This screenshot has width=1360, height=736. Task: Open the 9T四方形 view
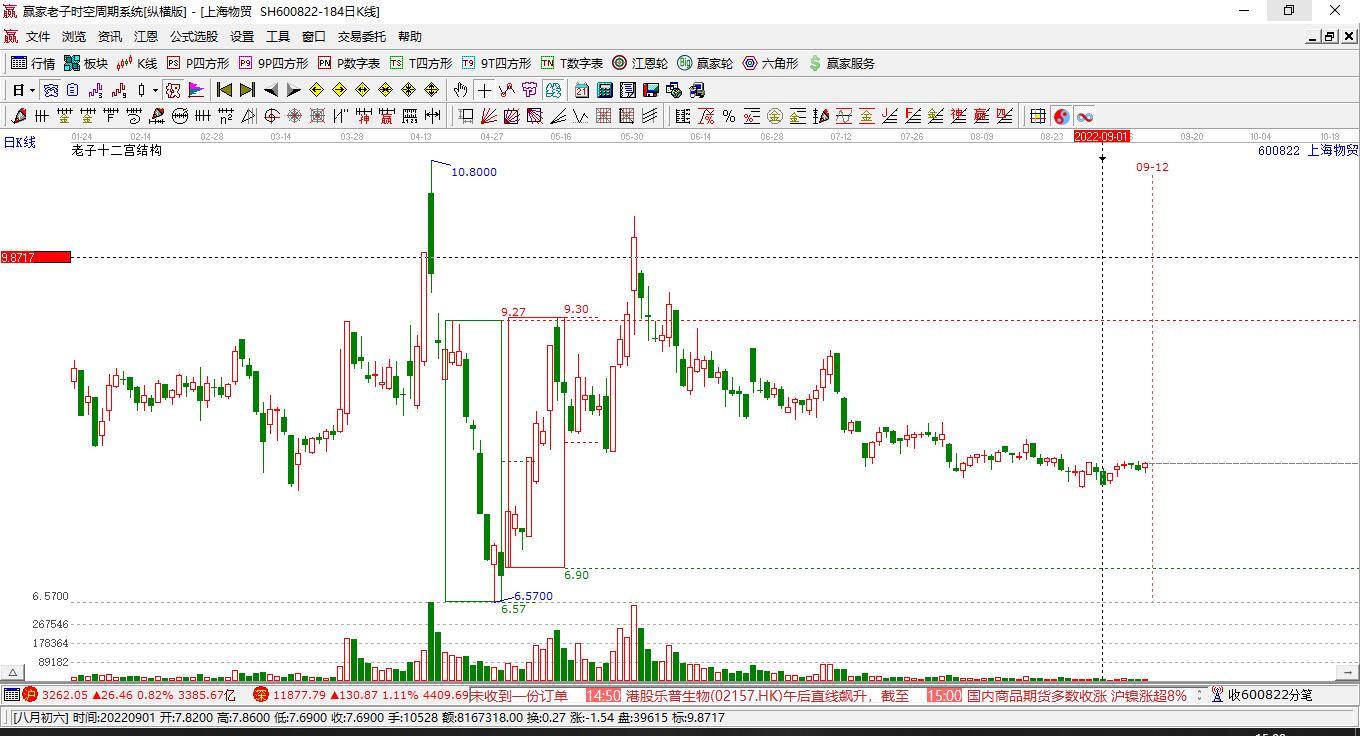click(x=497, y=63)
